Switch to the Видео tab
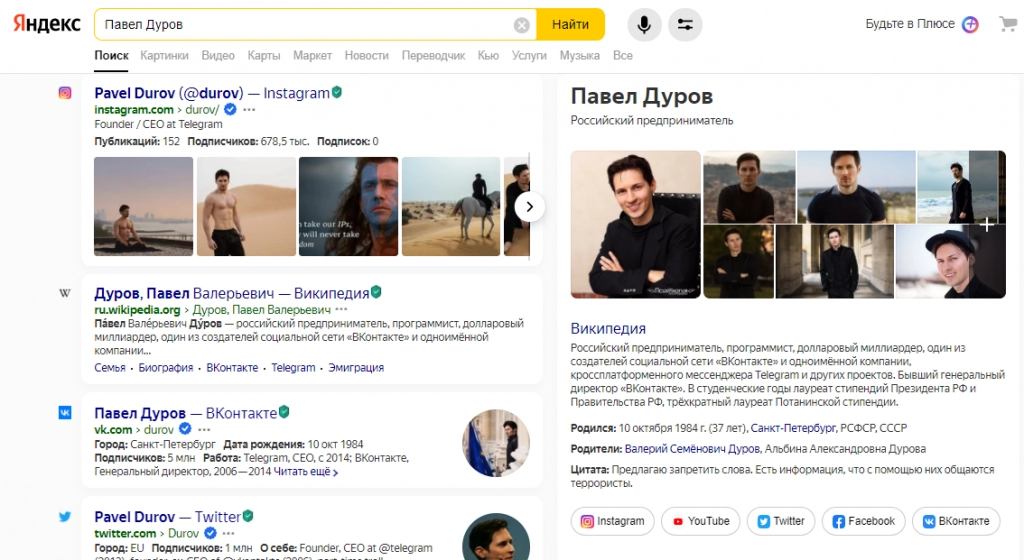Screen dimensions: 1024x560 (x=217, y=55)
